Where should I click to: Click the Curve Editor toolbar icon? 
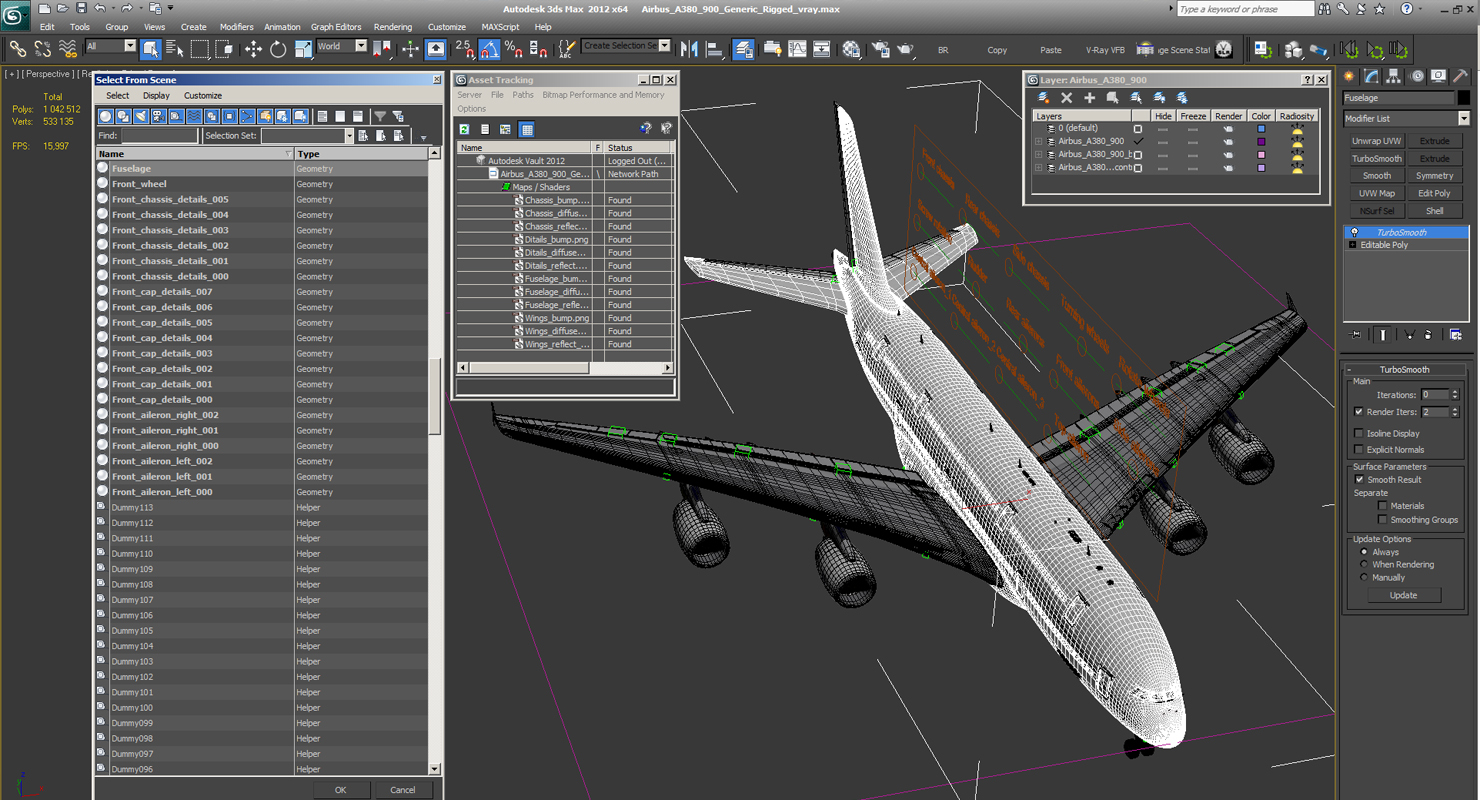[x=797, y=48]
